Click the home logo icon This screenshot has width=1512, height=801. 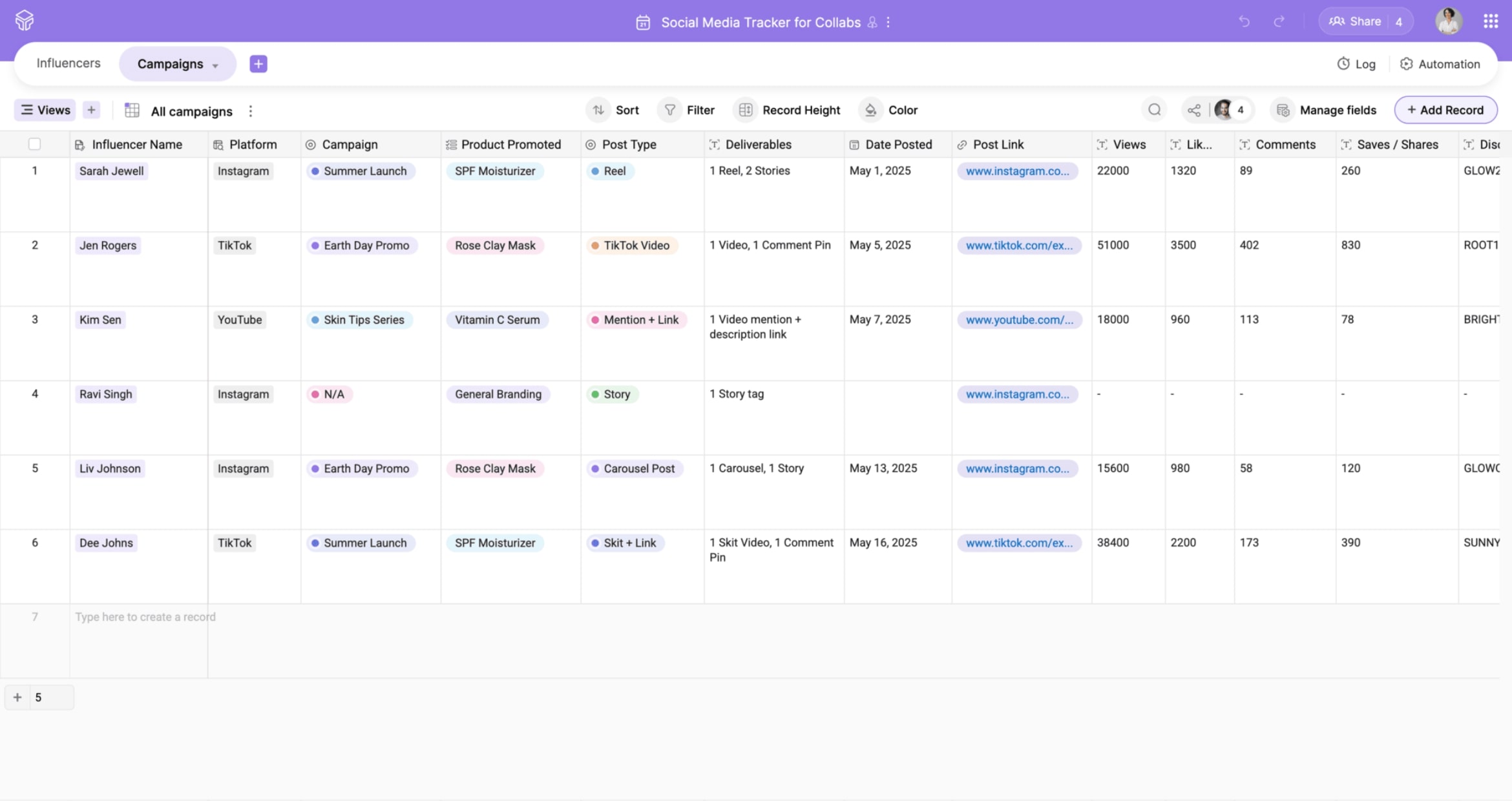[x=25, y=21]
